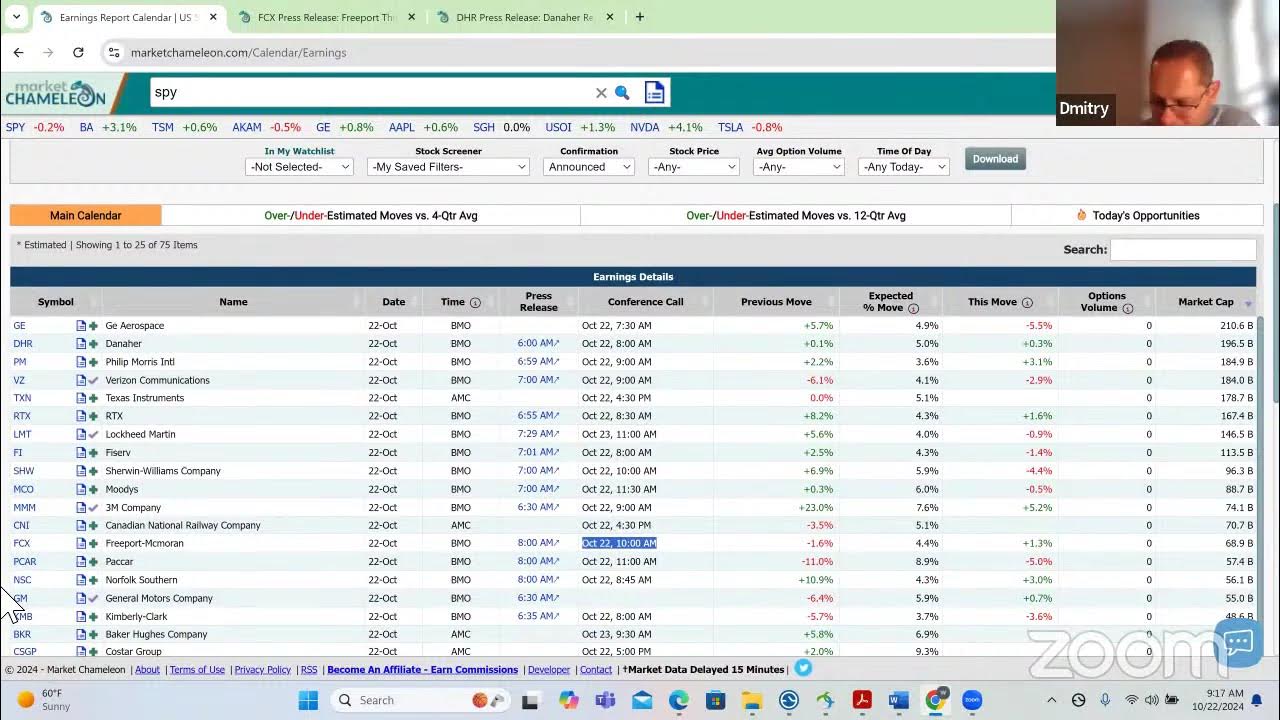Open Stock Price dropdown
1280x720 pixels.
click(693, 167)
